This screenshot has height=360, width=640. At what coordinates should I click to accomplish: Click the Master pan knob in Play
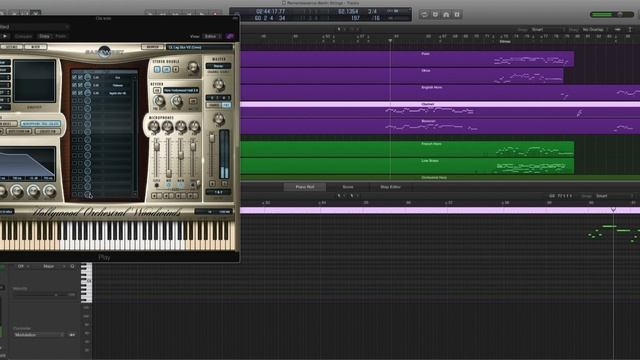tap(219, 85)
